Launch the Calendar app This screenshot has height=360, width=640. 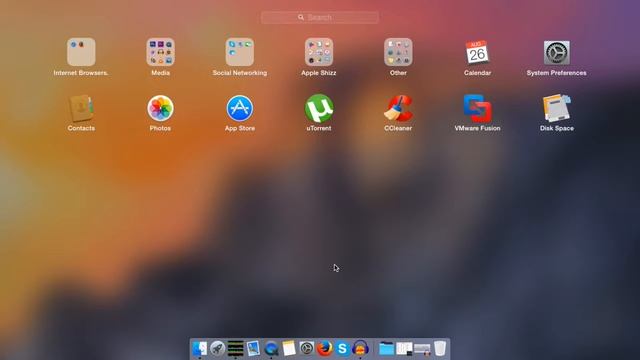(477, 52)
